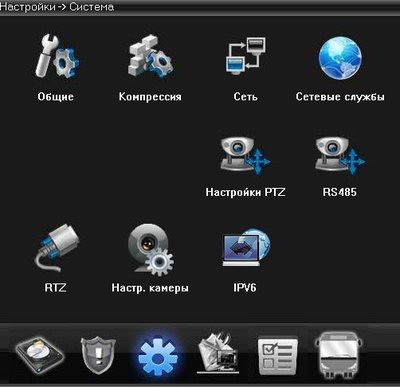Open the Сетевые службы globe icon
Viewport: 400px width, 387px height.
pos(340,58)
